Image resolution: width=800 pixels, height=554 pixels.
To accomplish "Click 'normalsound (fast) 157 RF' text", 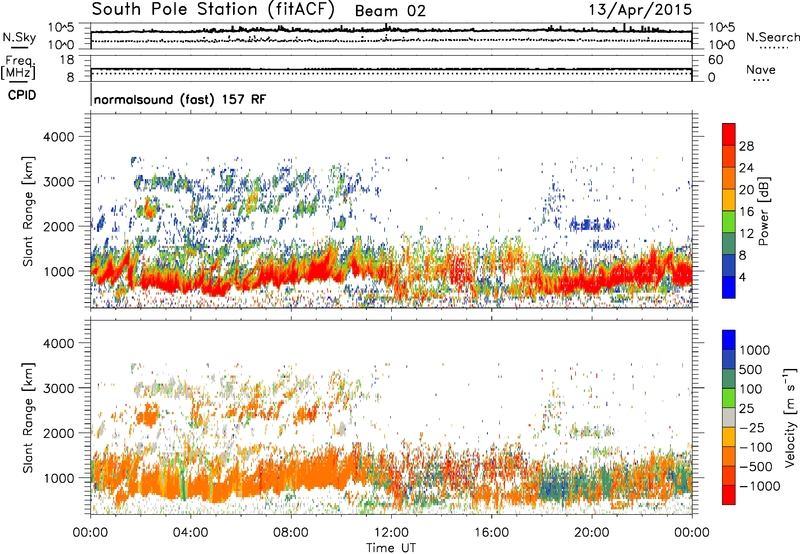I will click(180, 99).
